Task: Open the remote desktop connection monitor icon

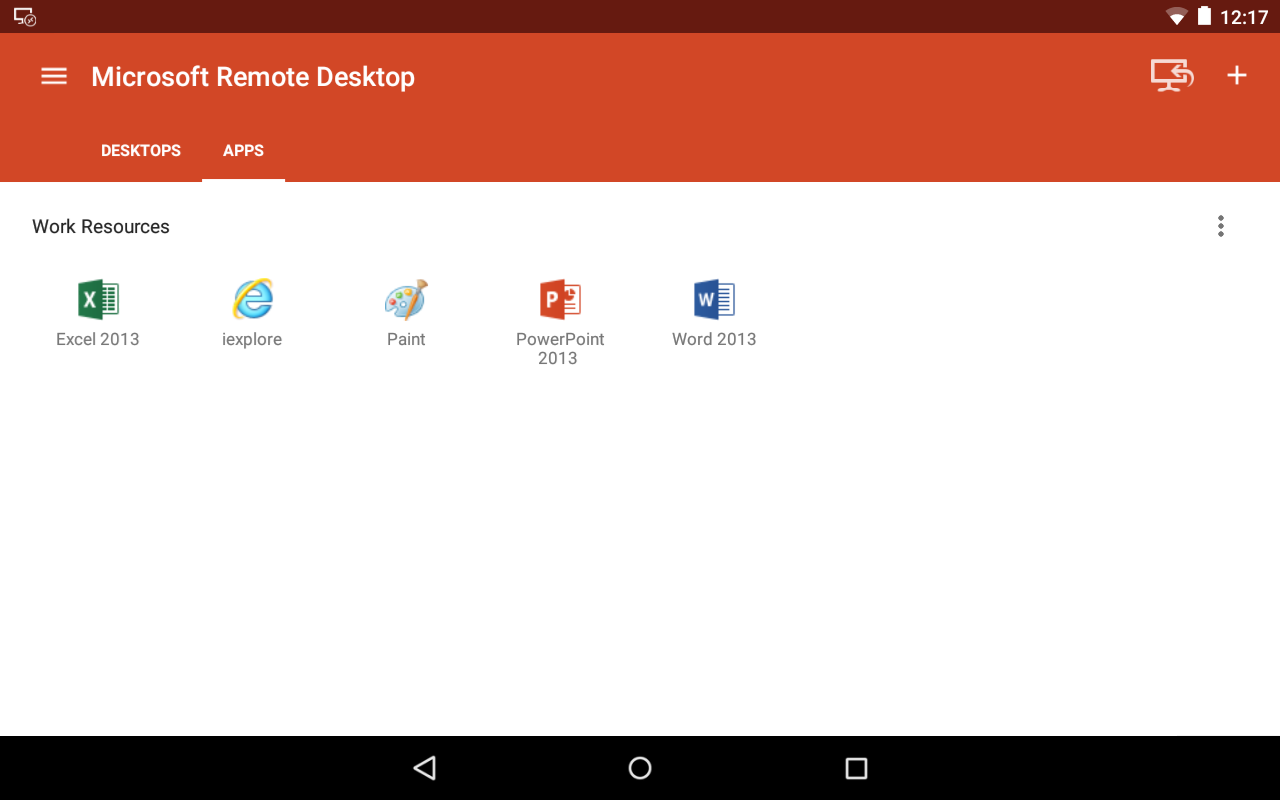Action: (1171, 75)
